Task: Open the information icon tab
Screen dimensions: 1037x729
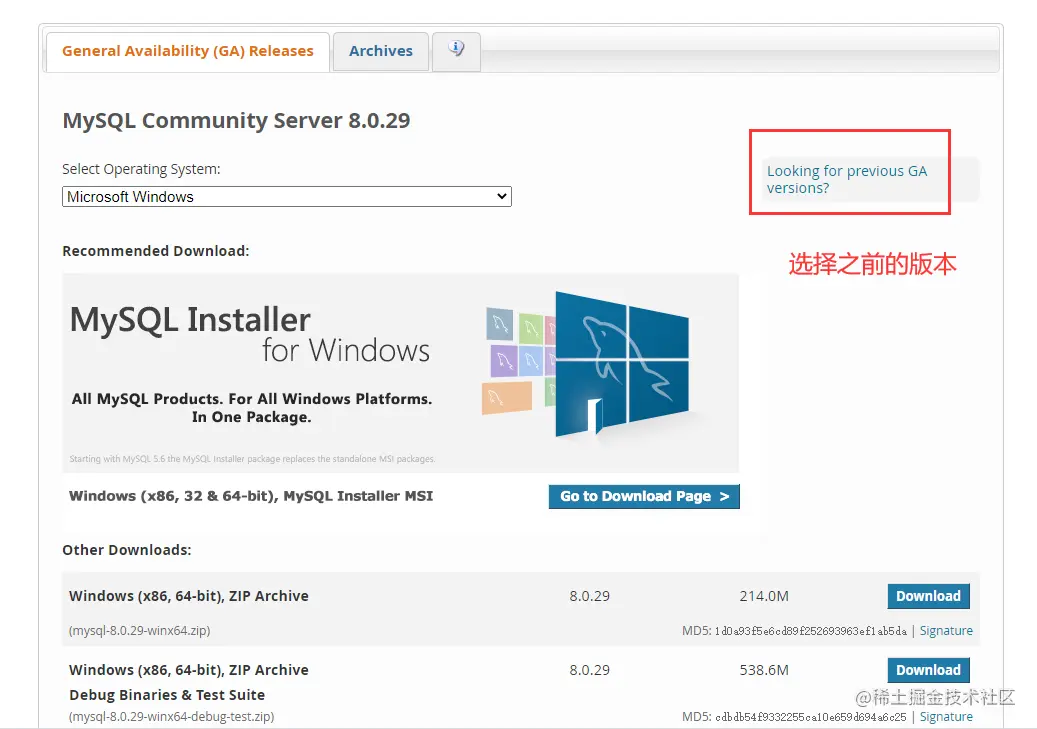Action: click(456, 50)
